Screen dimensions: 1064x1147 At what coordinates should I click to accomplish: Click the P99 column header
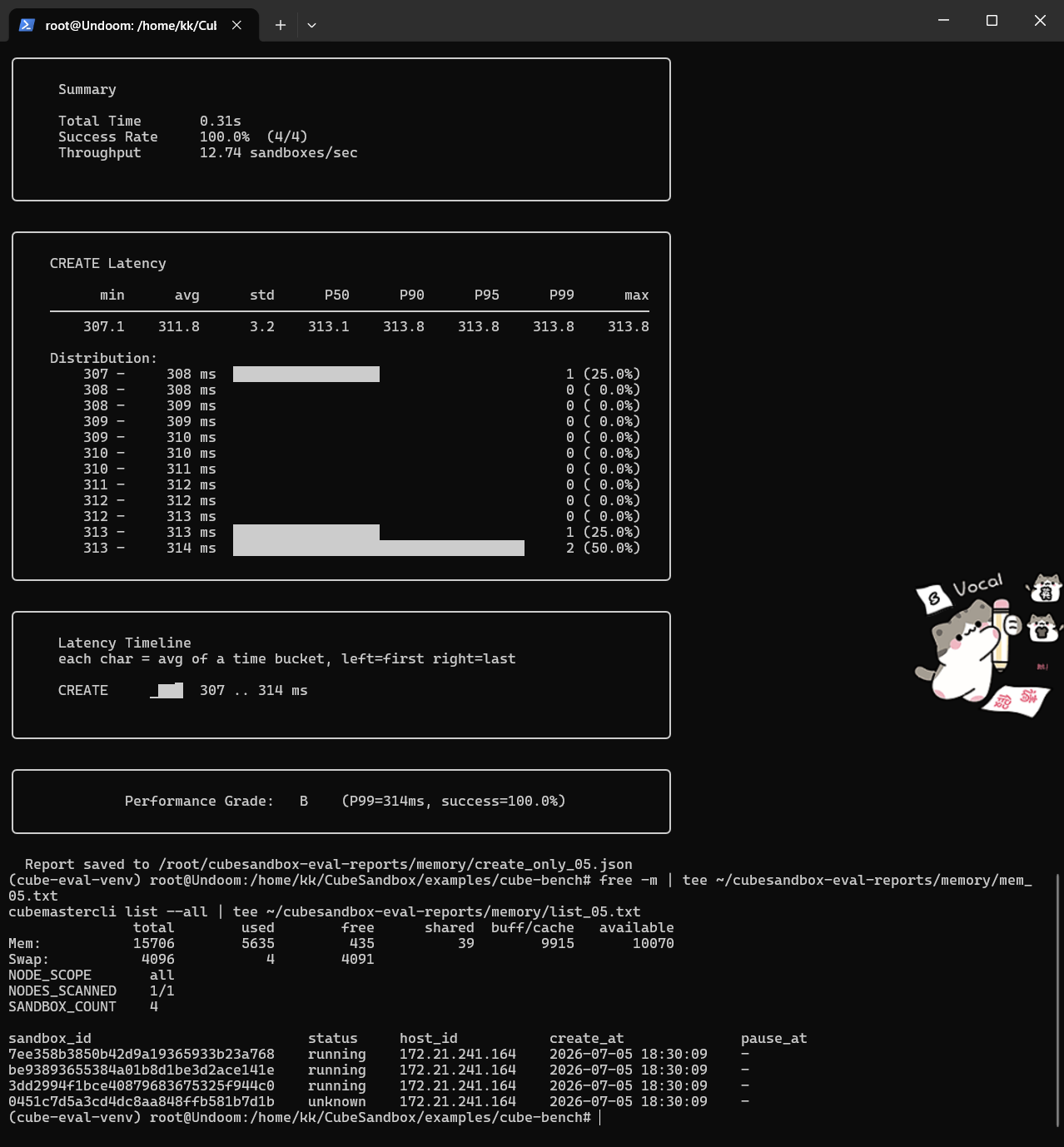[562, 295]
